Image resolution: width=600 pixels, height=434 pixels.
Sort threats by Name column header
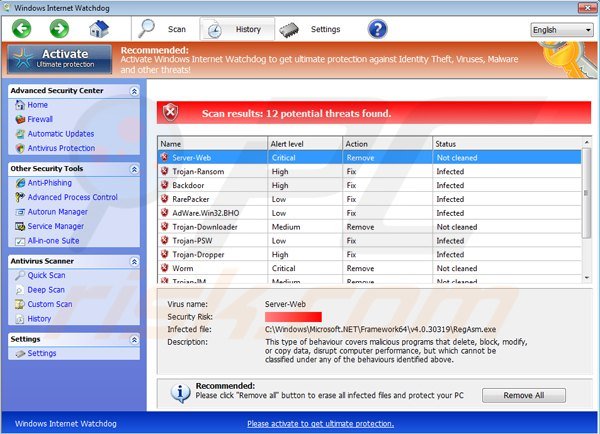click(x=212, y=144)
